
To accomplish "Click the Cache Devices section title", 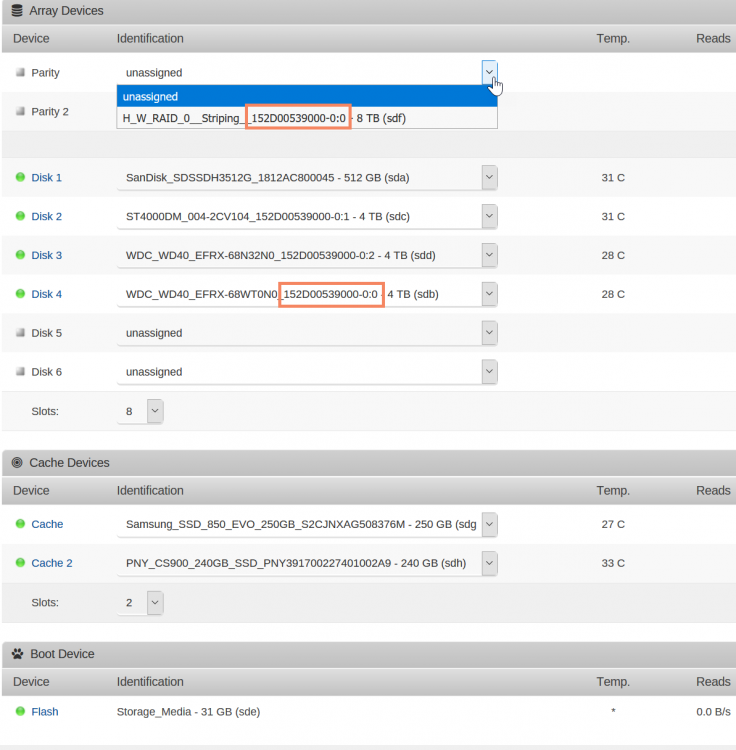I will click(x=69, y=463).
